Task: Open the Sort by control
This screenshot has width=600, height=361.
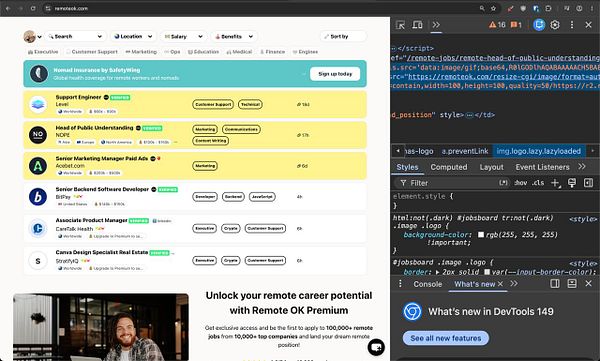Action: [x=343, y=36]
